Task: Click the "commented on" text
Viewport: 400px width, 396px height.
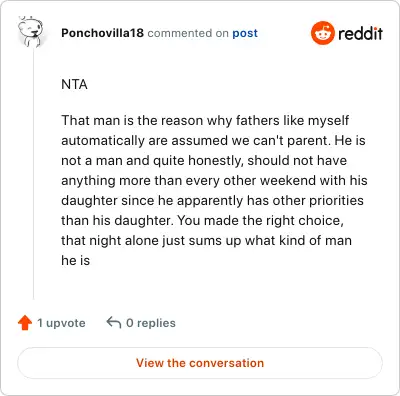Action: tap(188, 33)
